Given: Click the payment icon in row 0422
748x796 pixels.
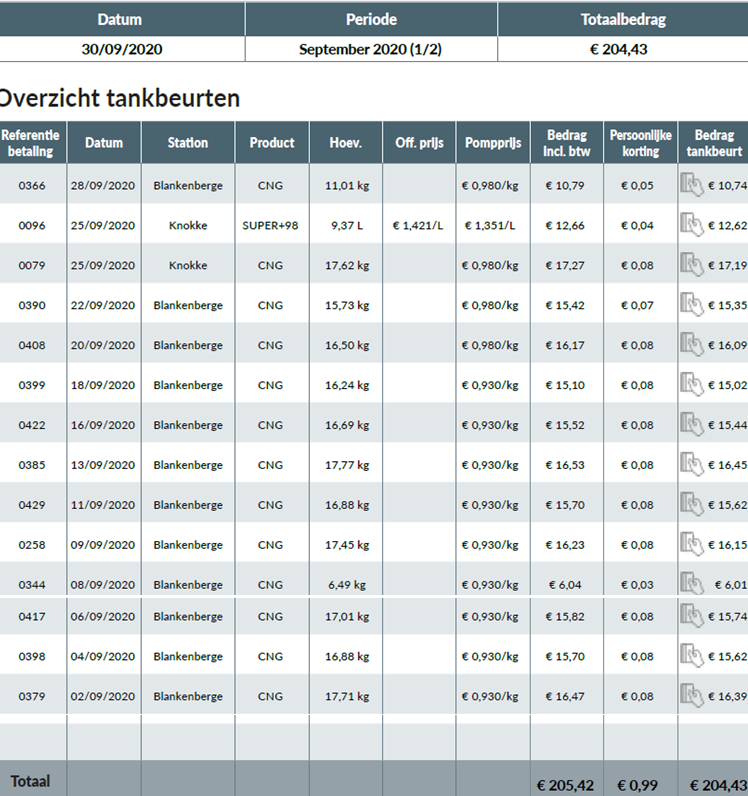Looking at the screenshot, I should (692, 424).
